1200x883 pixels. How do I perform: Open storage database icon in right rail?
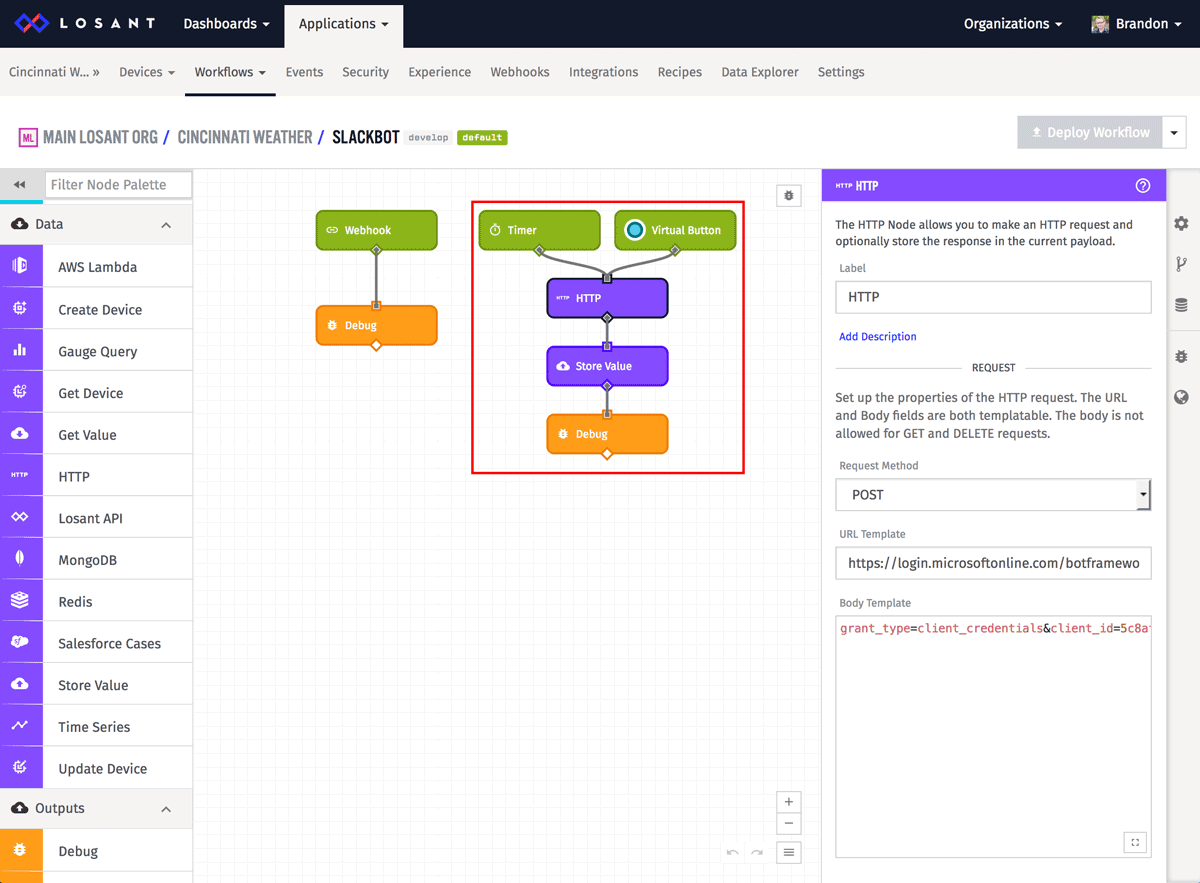click(x=1181, y=306)
